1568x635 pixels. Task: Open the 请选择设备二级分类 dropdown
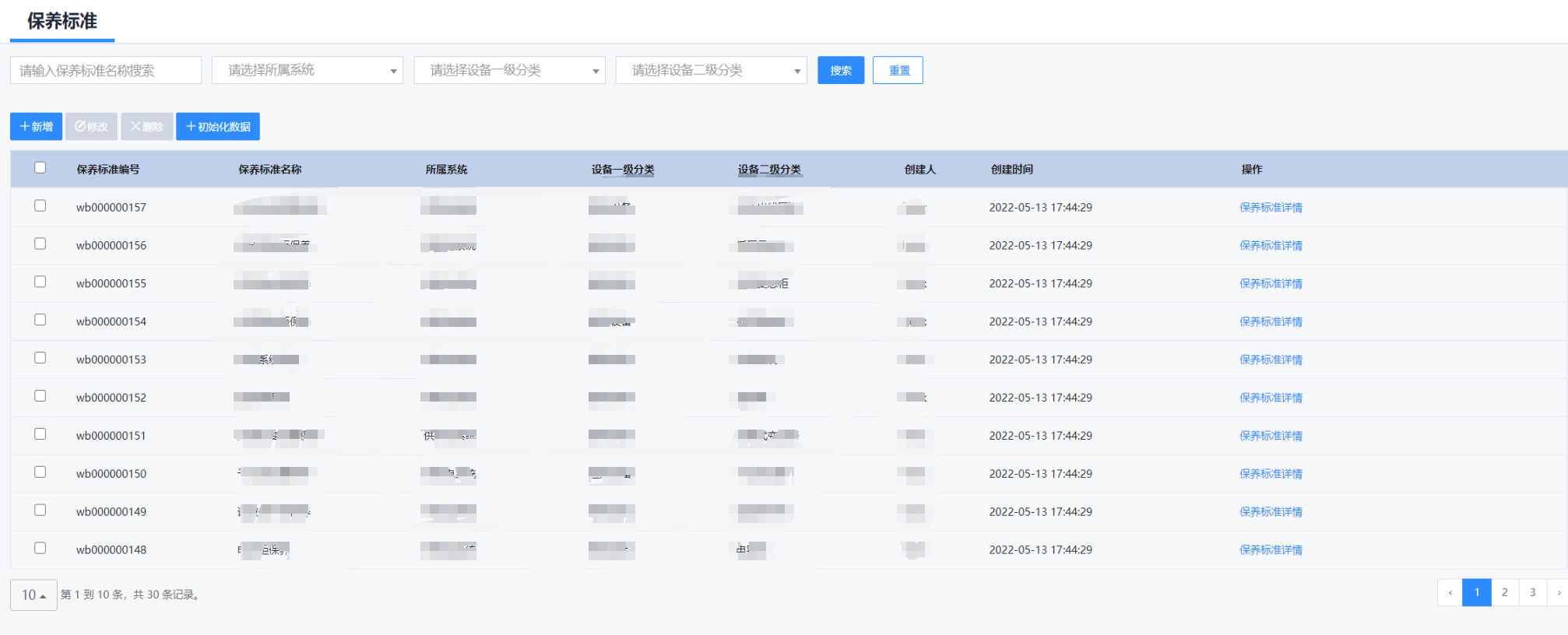click(712, 70)
